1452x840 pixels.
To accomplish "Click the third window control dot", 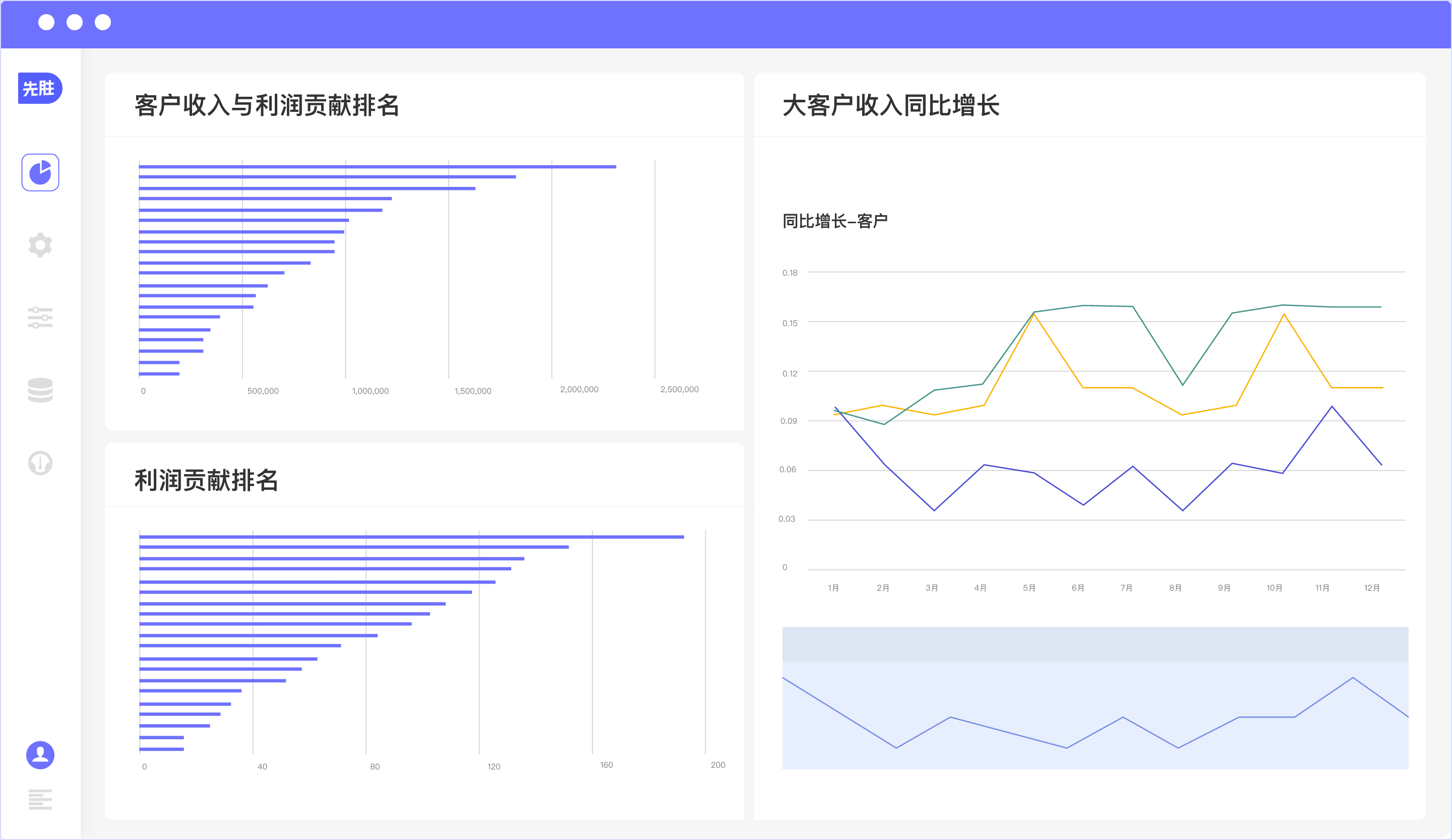I will pyautogui.click(x=102, y=23).
